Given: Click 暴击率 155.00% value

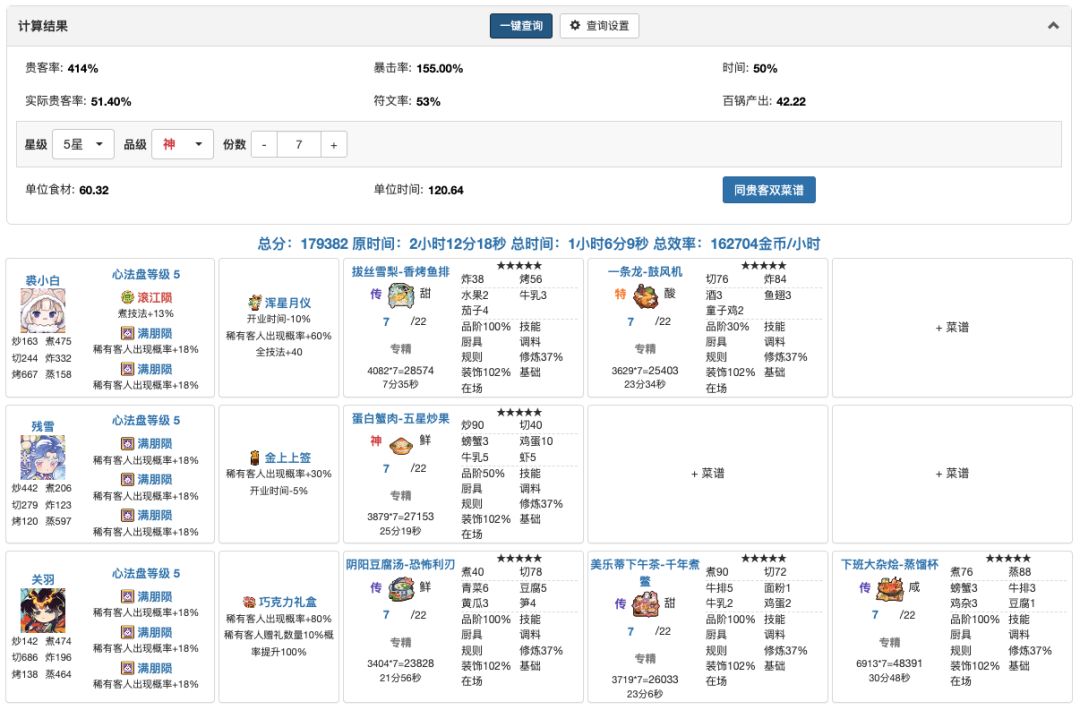Looking at the screenshot, I should coord(439,68).
